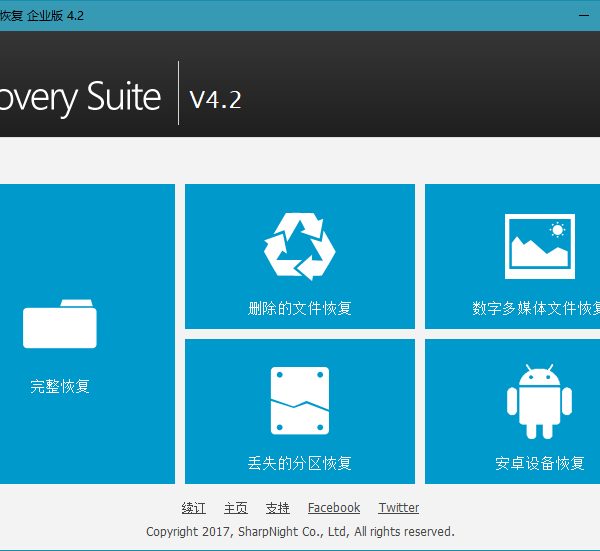
Task: Choose the 删除的文件恢复 label
Action: point(300,308)
